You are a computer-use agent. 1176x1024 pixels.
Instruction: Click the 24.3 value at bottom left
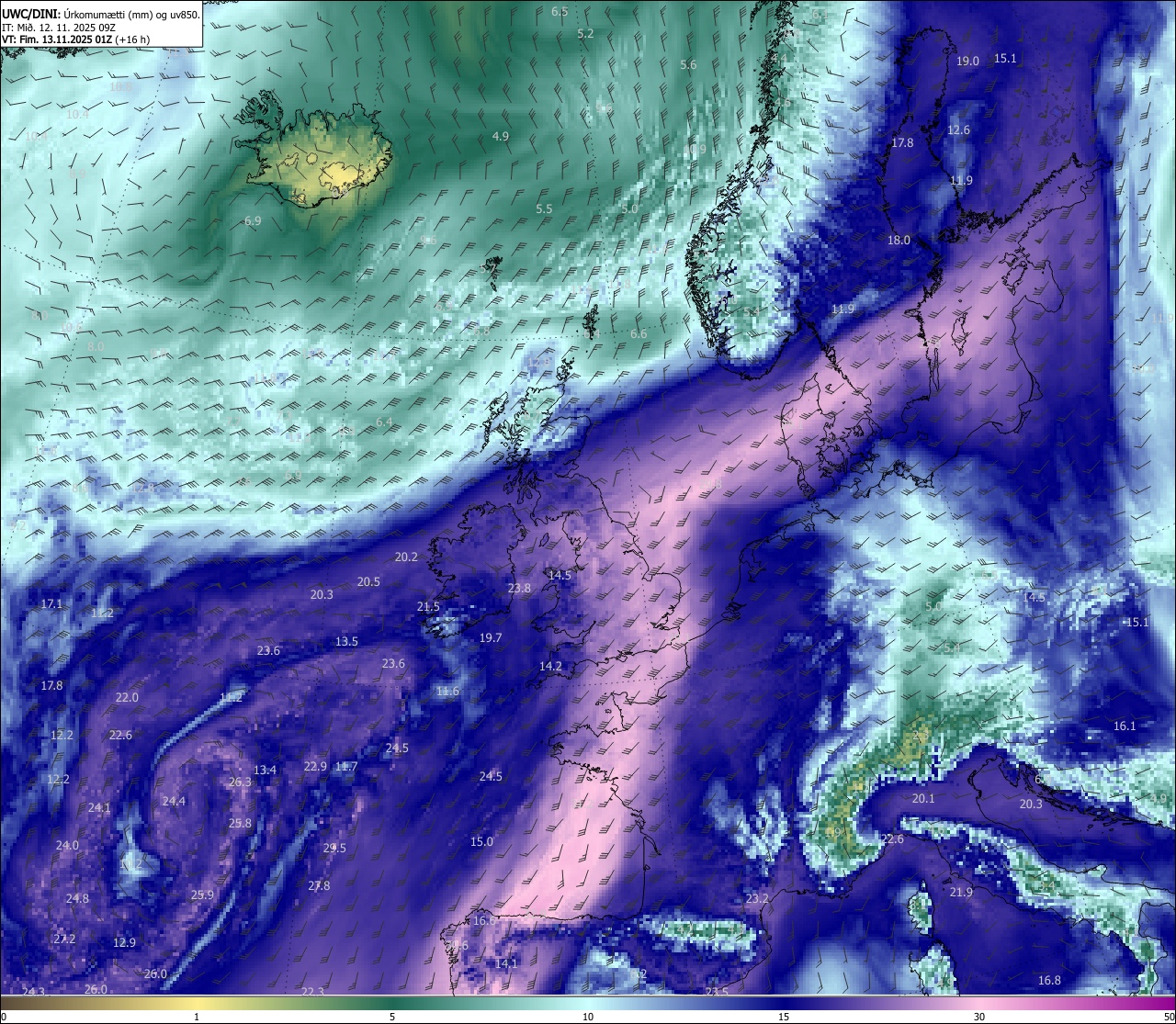point(34,991)
